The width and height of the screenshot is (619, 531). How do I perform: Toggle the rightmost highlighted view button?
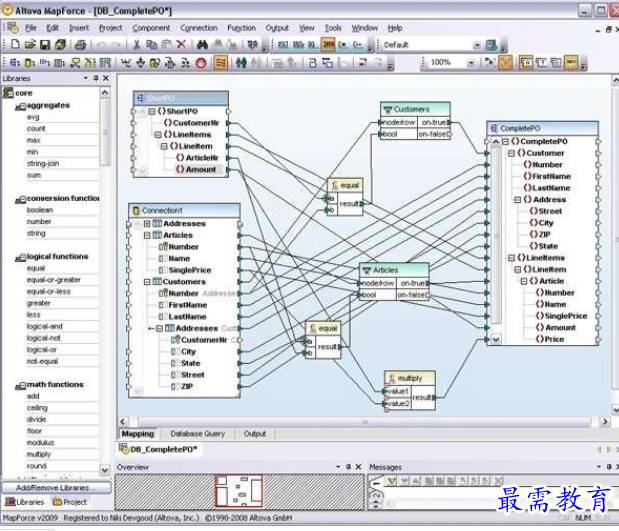click(571, 63)
